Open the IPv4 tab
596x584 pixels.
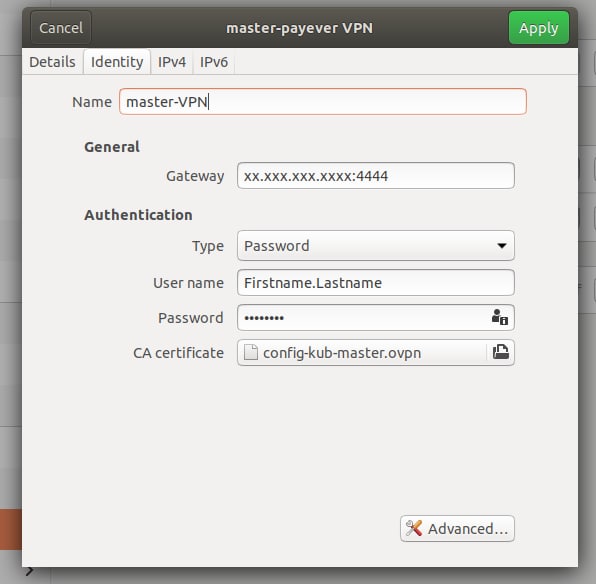coord(172,62)
